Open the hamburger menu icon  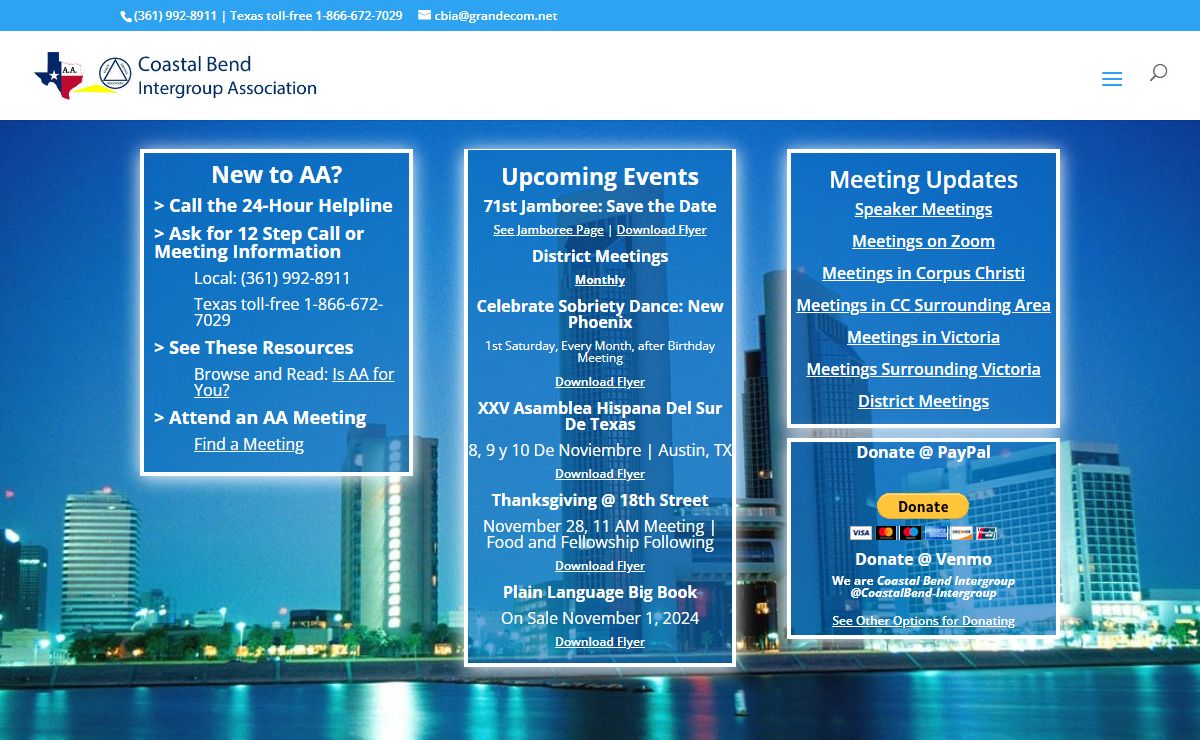pyautogui.click(x=1112, y=79)
